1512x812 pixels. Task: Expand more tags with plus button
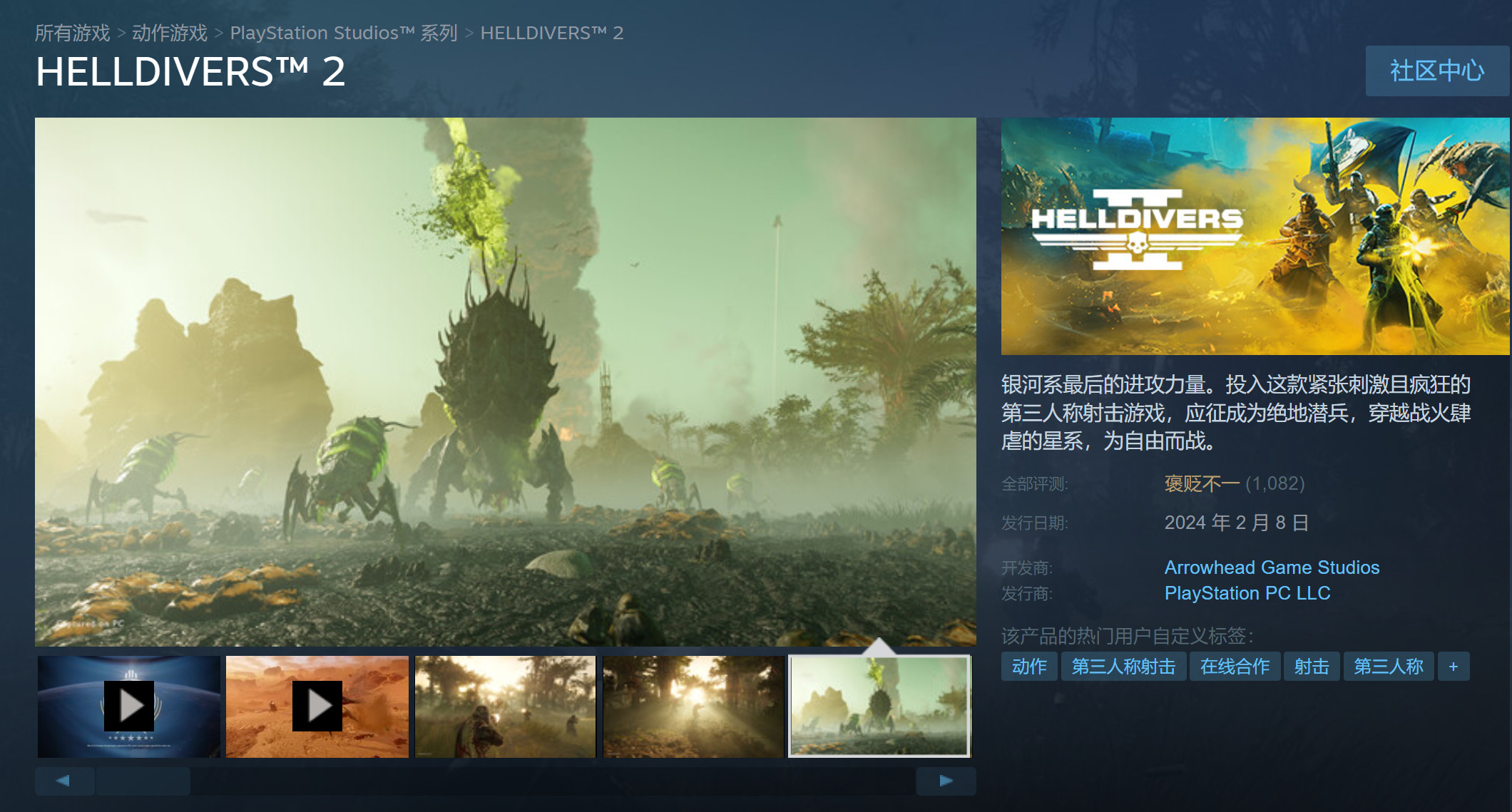(1454, 667)
